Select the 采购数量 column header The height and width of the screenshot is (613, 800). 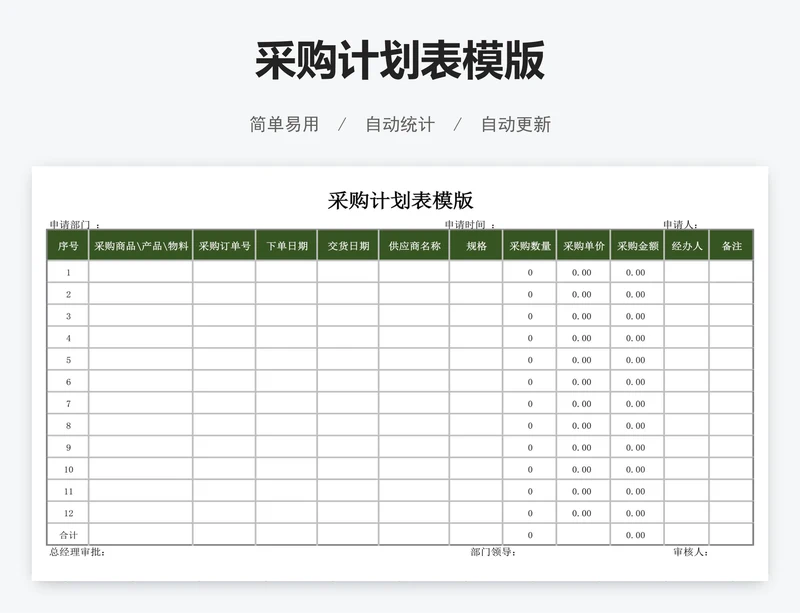[530, 246]
